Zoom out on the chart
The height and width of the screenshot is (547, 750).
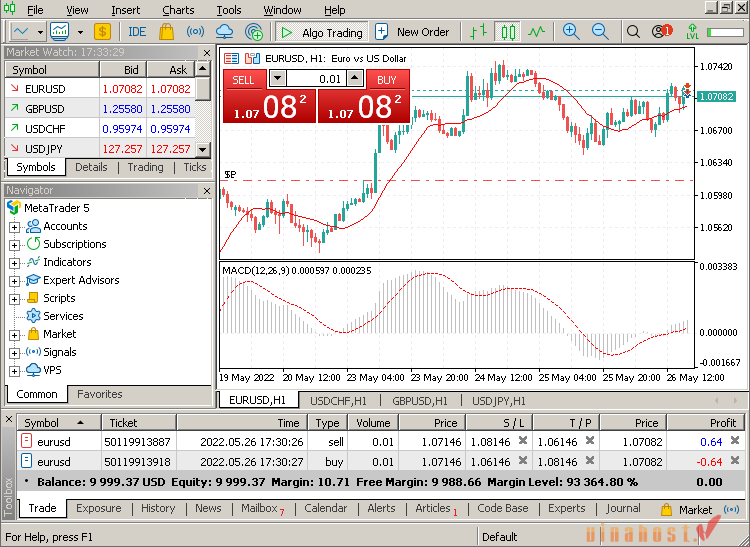(x=600, y=32)
